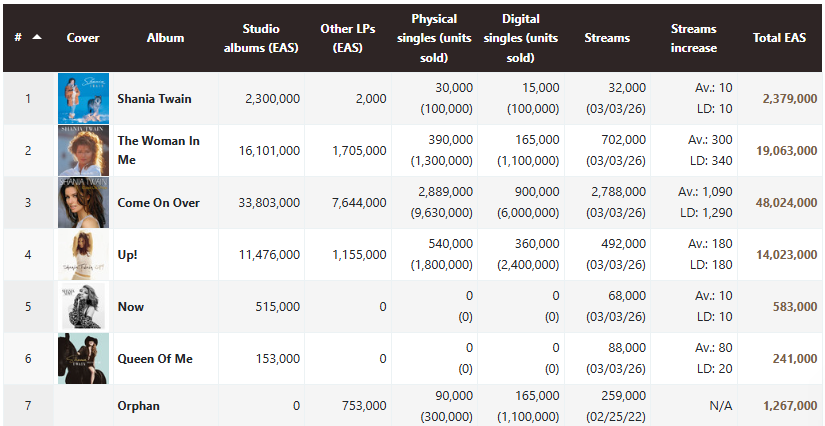Click the 1,267,000 total EAS value
Image resolution: width=825 pixels, height=426 pixels.
[x=790, y=405]
